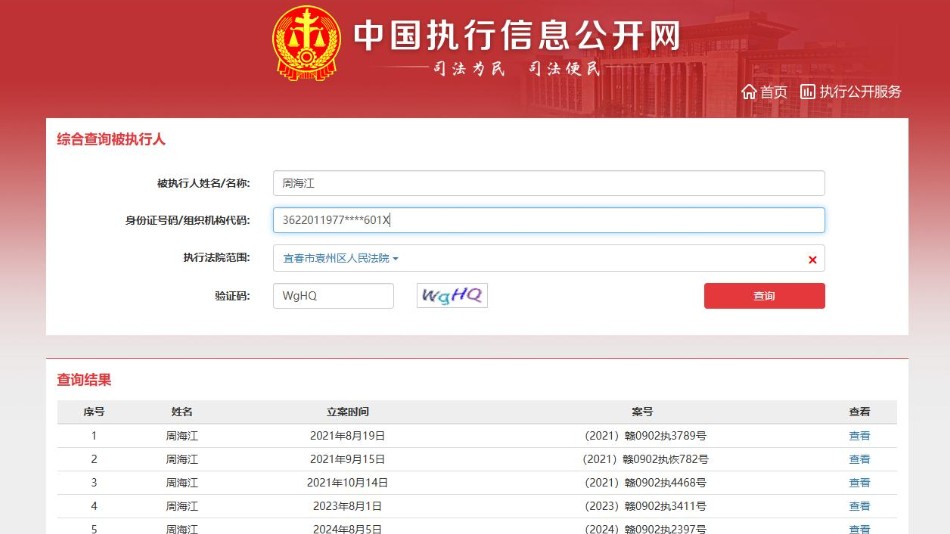Select date cell 2023年8月1日
The width and height of the screenshot is (950, 534).
tap(347, 506)
